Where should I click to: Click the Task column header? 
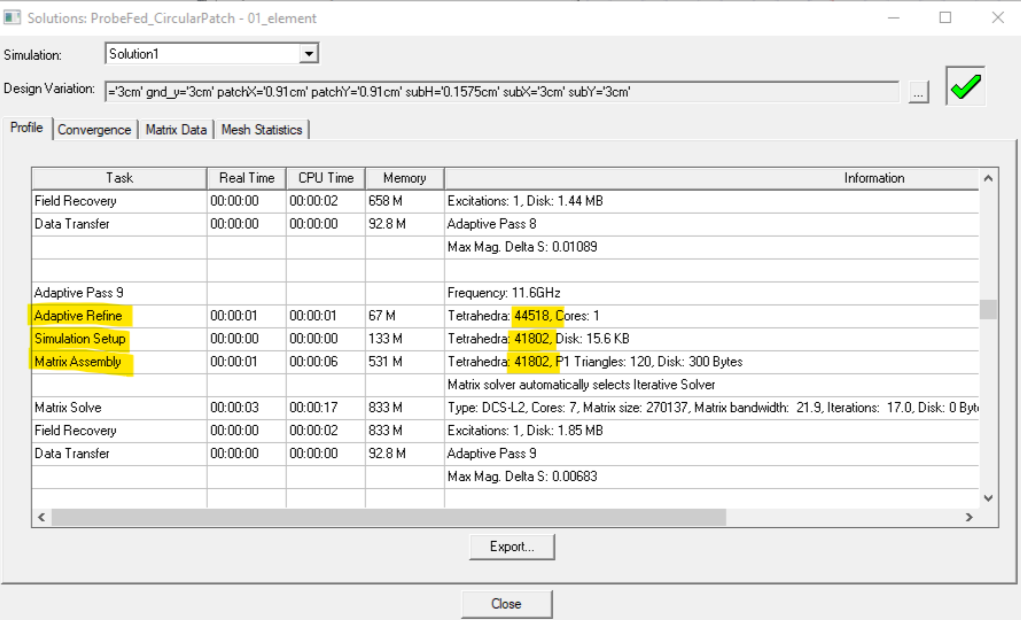(120, 178)
